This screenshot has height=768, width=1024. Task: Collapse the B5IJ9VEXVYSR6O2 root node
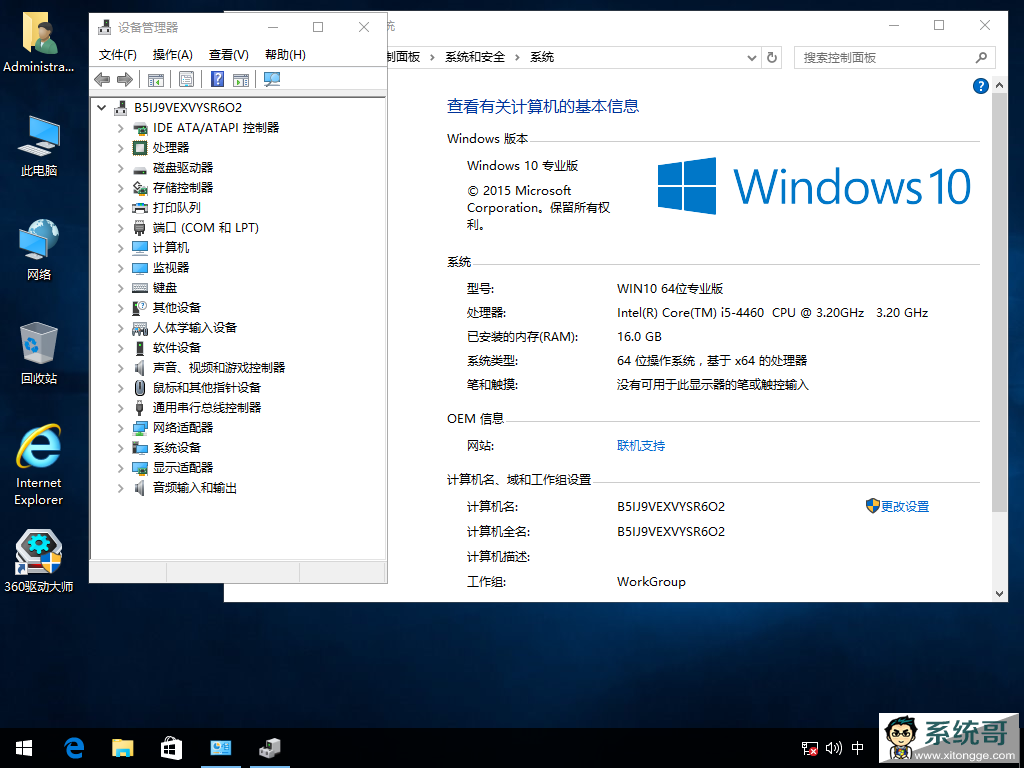(x=101, y=107)
